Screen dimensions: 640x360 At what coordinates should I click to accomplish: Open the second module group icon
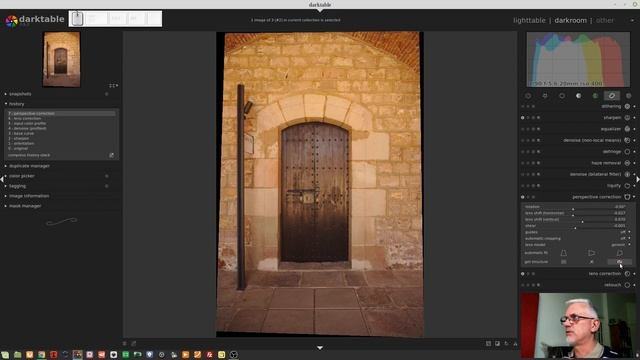[545, 96]
